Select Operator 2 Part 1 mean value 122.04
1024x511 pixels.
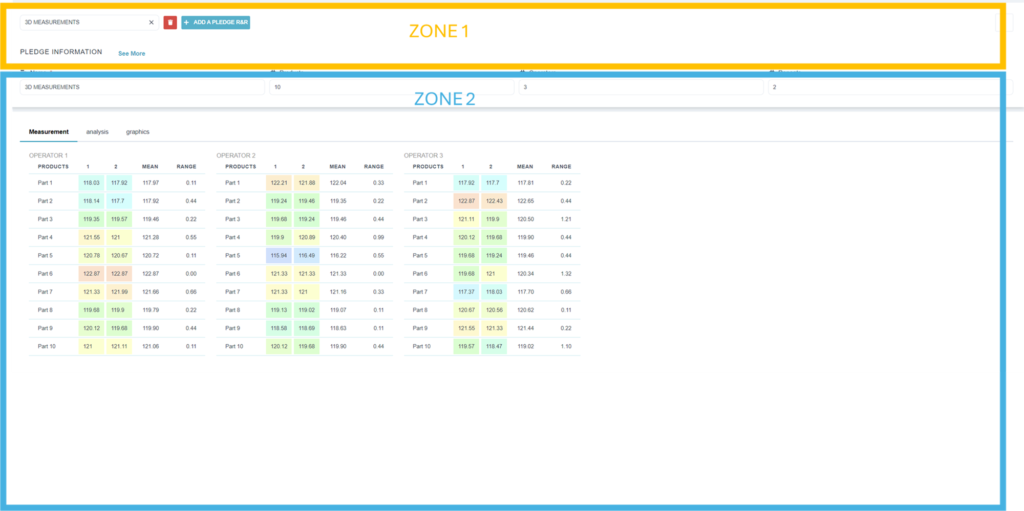tap(338, 183)
